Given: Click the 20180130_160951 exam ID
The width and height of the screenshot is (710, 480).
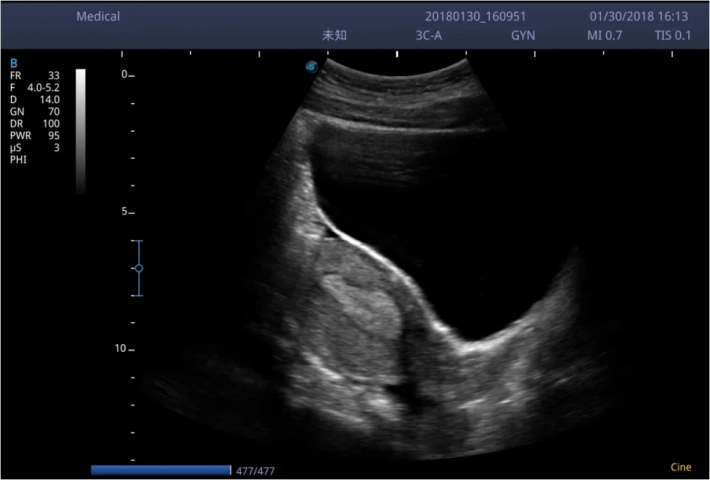Looking at the screenshot, I should (475, 17).
